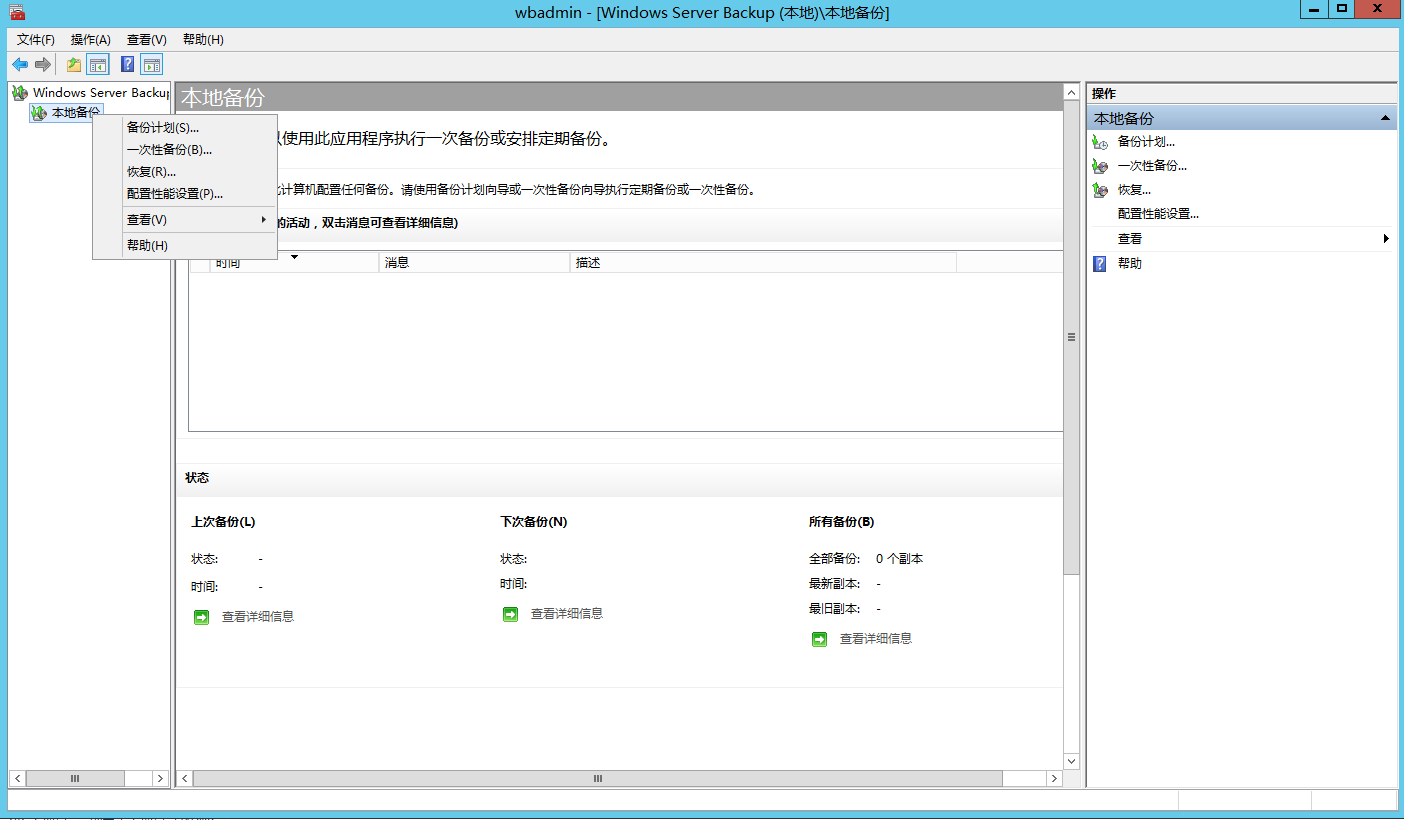This screenshot has width=1404, height=820.
Task: Click the right arrow of the center horizontal scrollbar
Action: (1054, 778)
